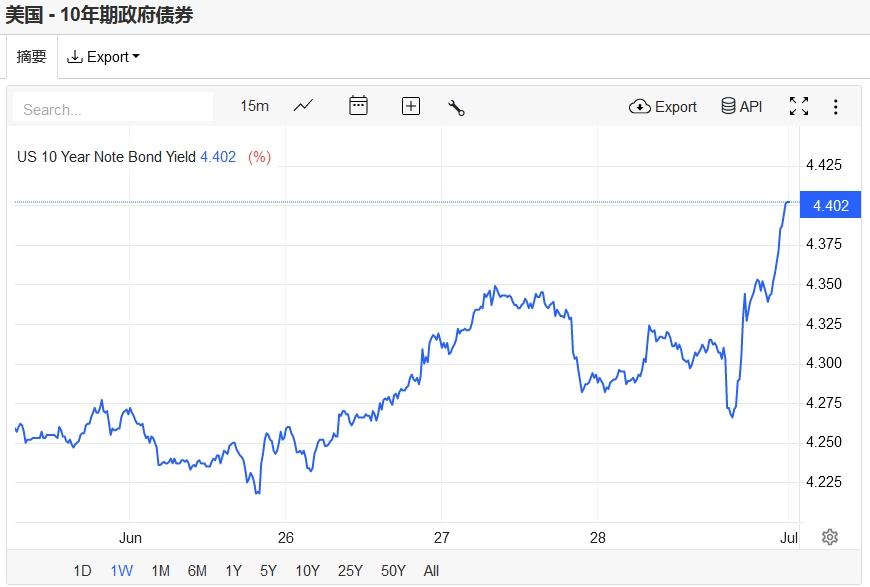Switch to the 10Y range

(x=307, y=571)
